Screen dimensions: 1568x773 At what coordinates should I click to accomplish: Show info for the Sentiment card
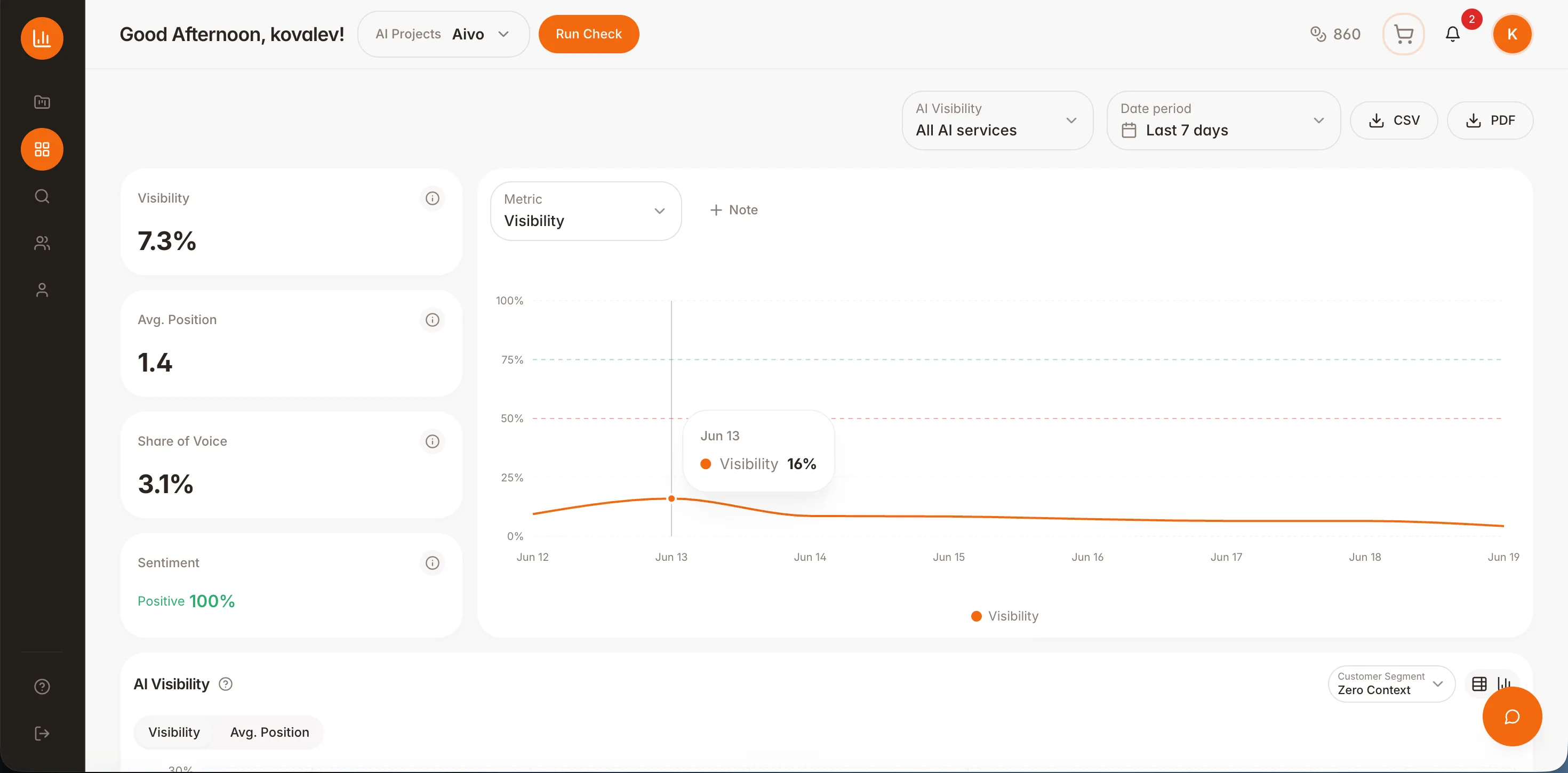tap(432, 563)
